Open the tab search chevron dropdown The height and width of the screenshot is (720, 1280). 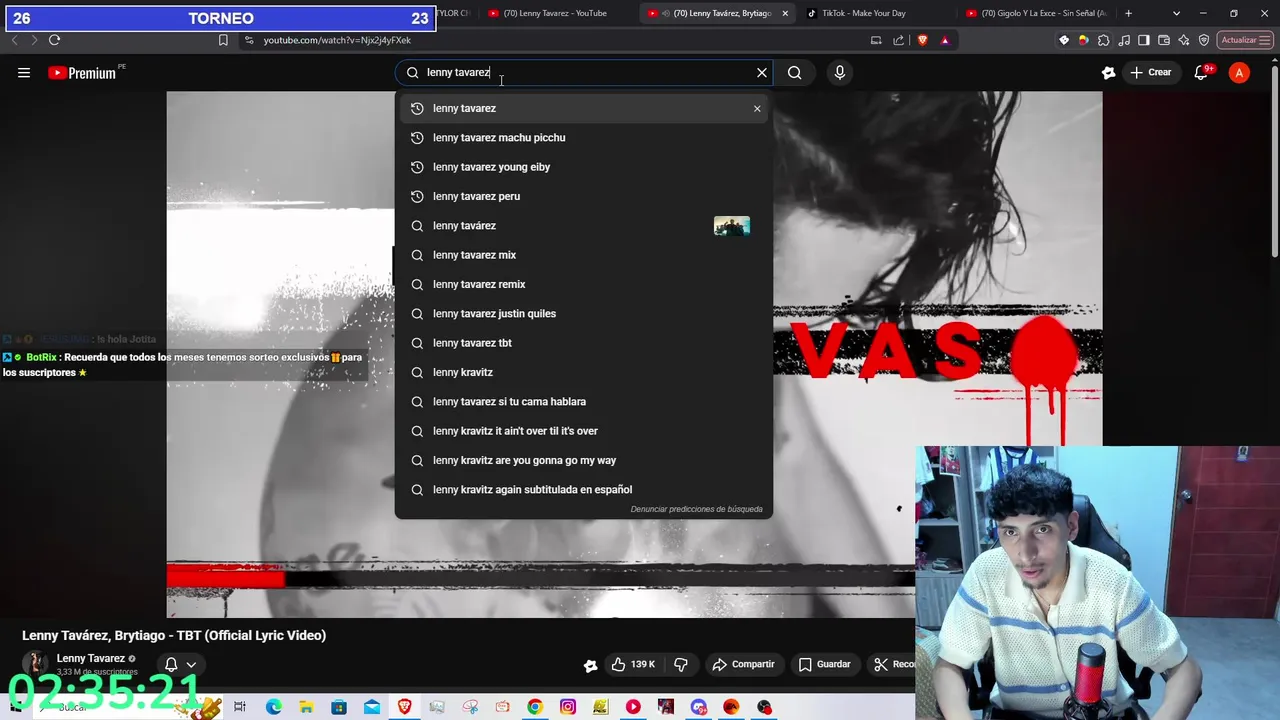pyautogui.click(x=1176, y=13)
